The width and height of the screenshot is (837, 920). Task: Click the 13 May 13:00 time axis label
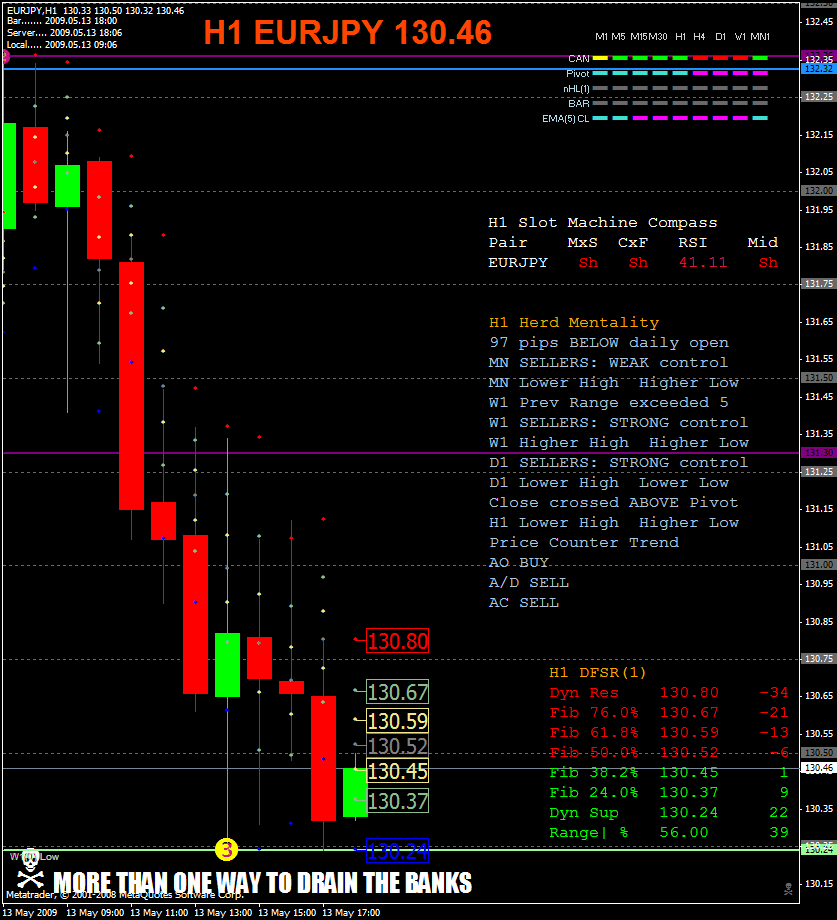coord(223,913)
